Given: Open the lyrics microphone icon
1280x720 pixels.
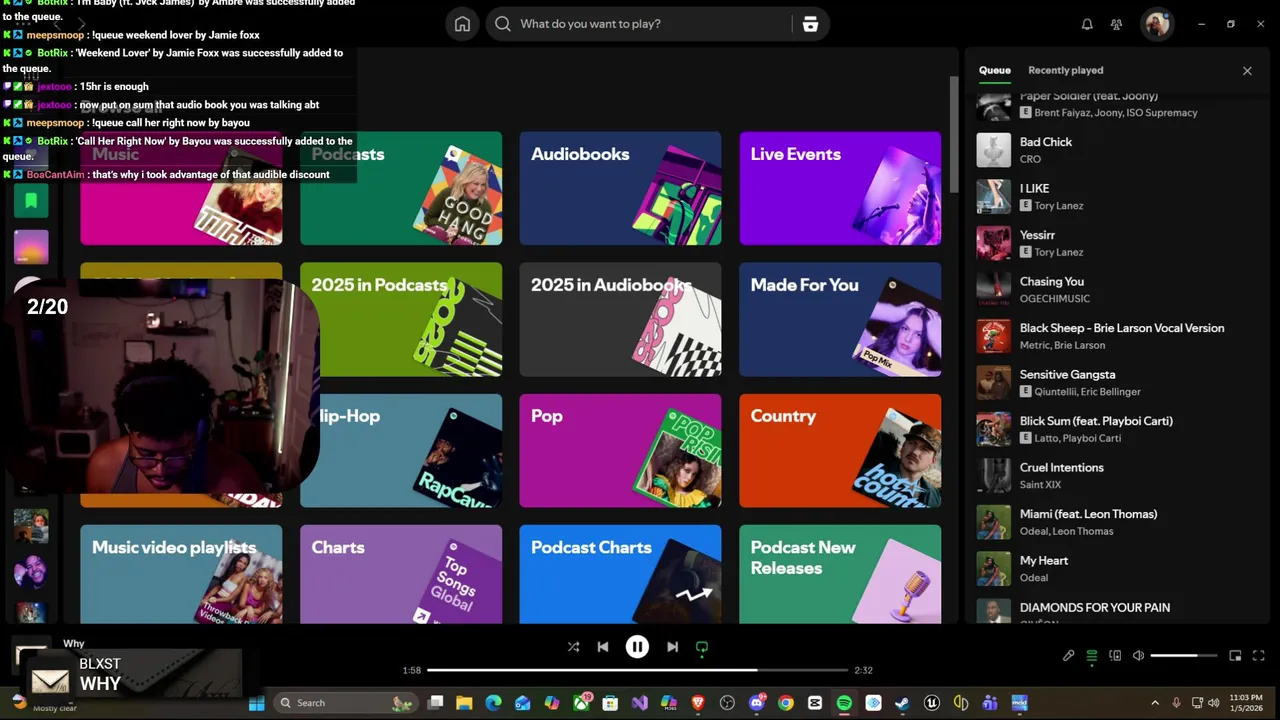Looking at the screenshot, I should [x=1068, y=656].
